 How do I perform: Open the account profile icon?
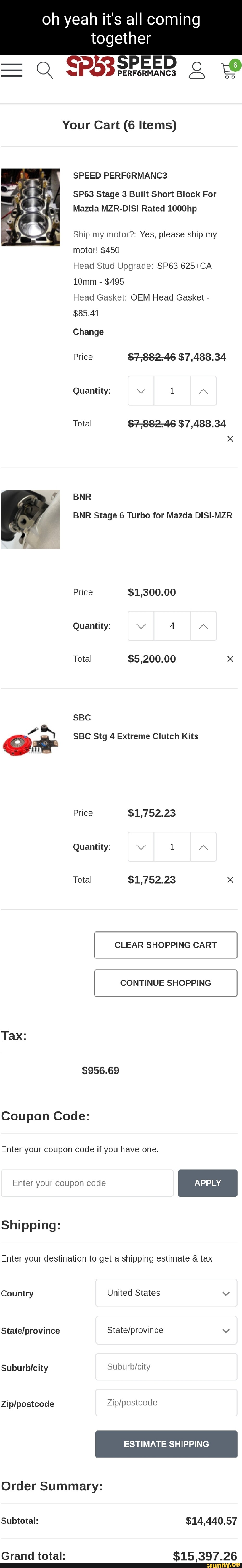pos(196,70)
